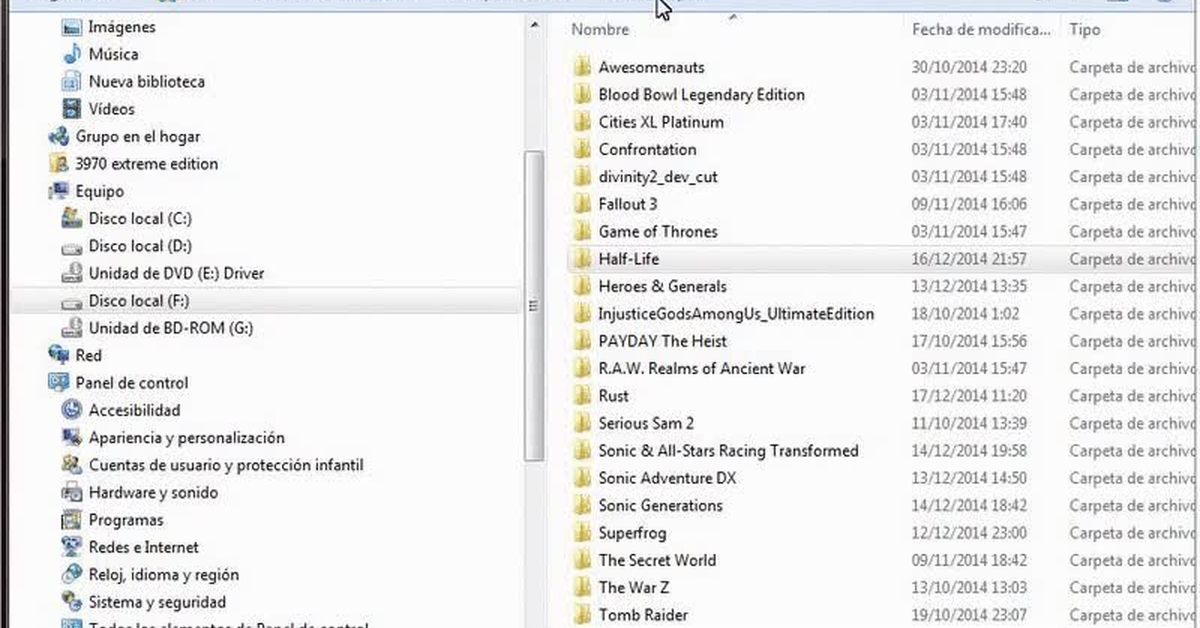
Task: Select the Unidad de BD-ROM (G:) icon
Action: [x=72, y=328]
